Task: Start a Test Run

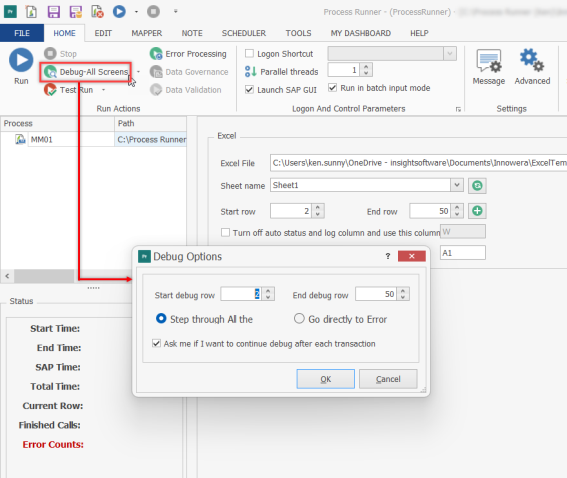Action: (69, 90)
